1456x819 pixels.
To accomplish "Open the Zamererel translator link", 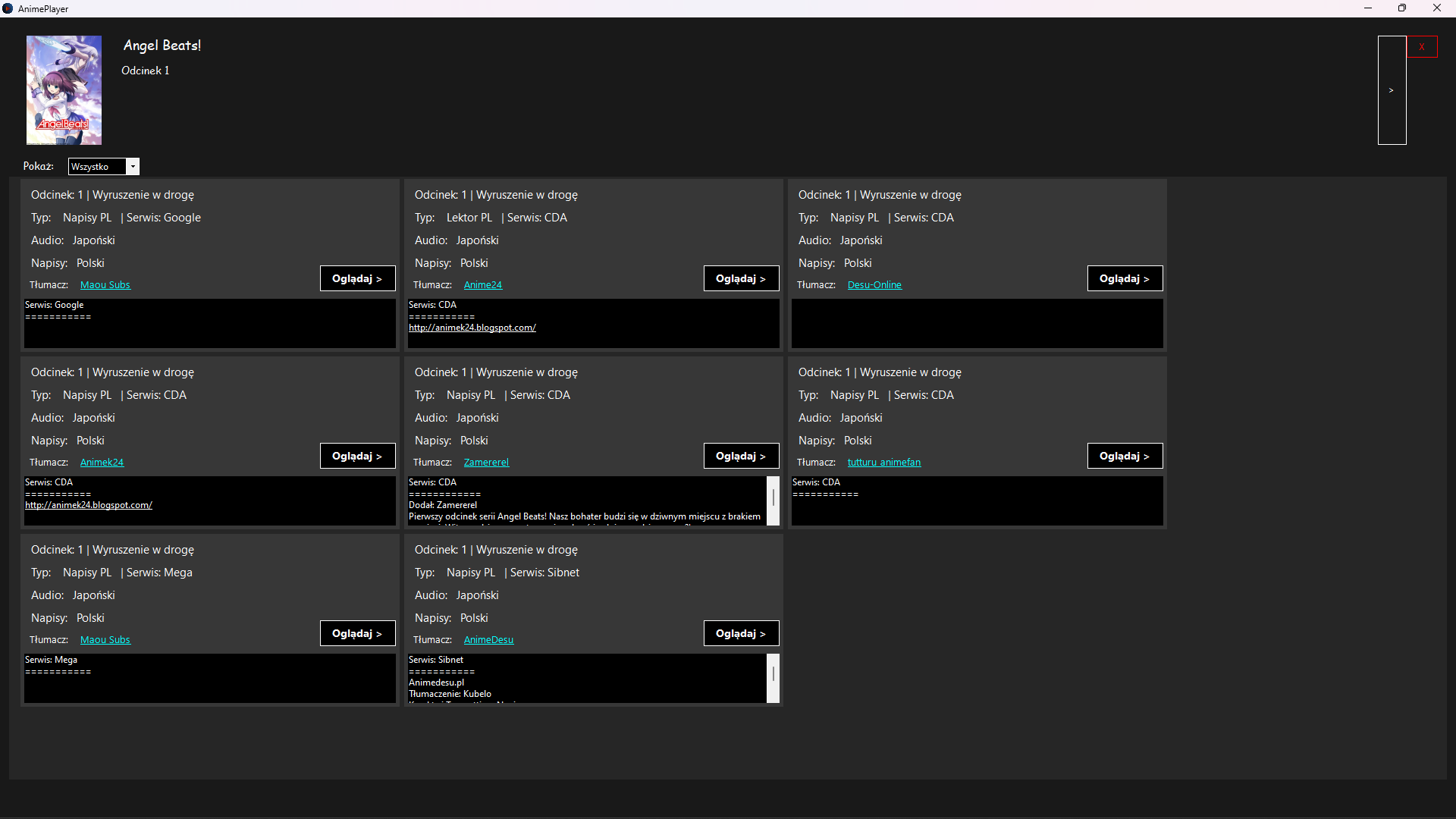I will click(485, 462).
